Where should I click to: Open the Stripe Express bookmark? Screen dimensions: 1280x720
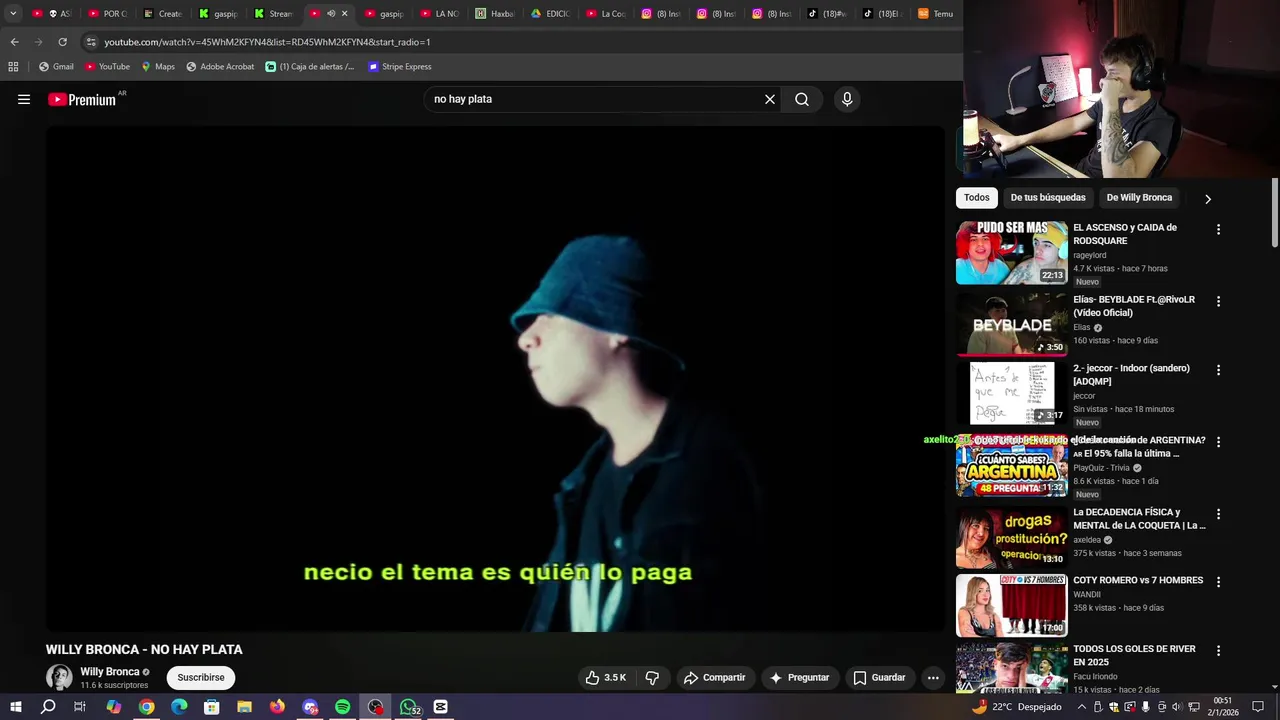click(x=400, y=67)
